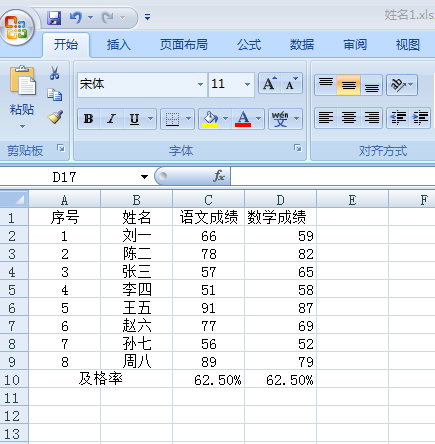Apply yellow fill color to cell

click(210, 119)
